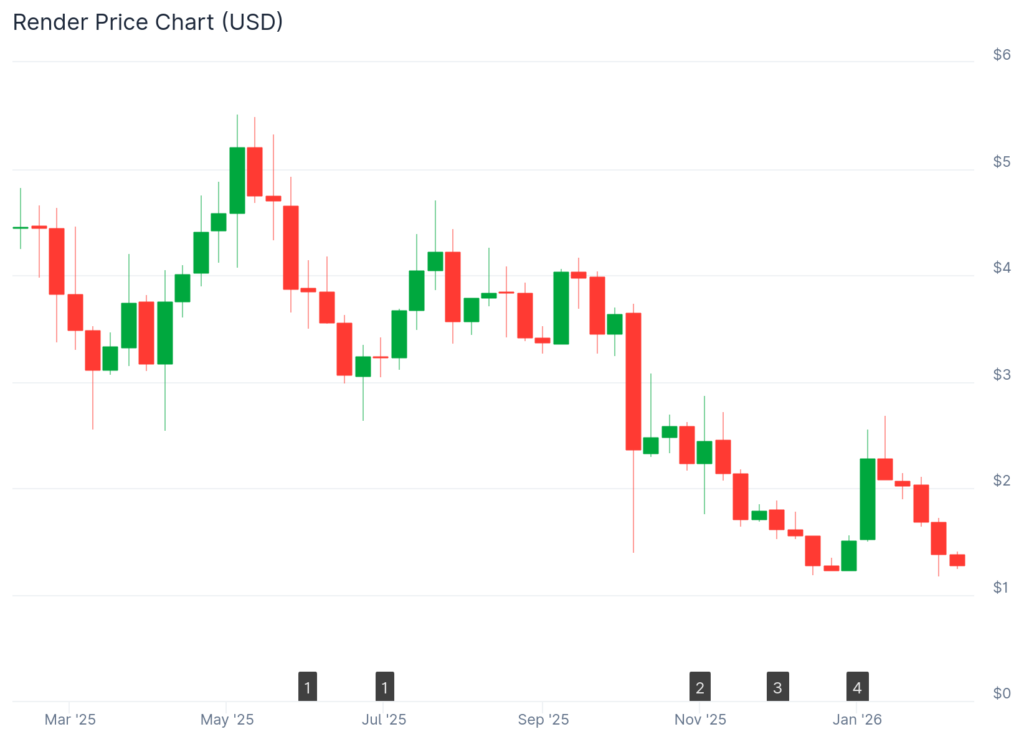
Task: Click the tall green candle at May peak
Action: point(237,180)
